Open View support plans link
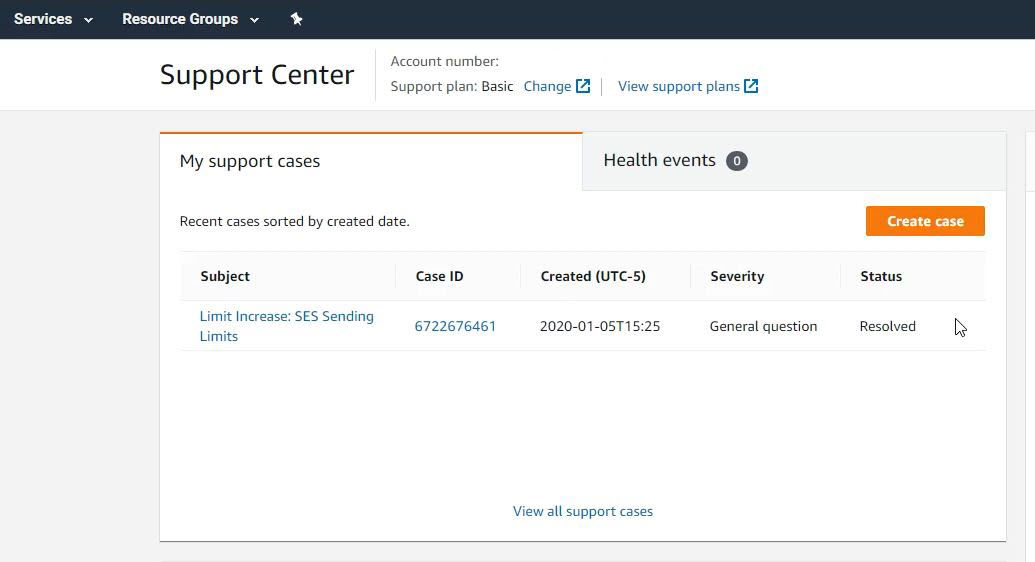This screenshot has height=562, width=1035. click(679, 87)
